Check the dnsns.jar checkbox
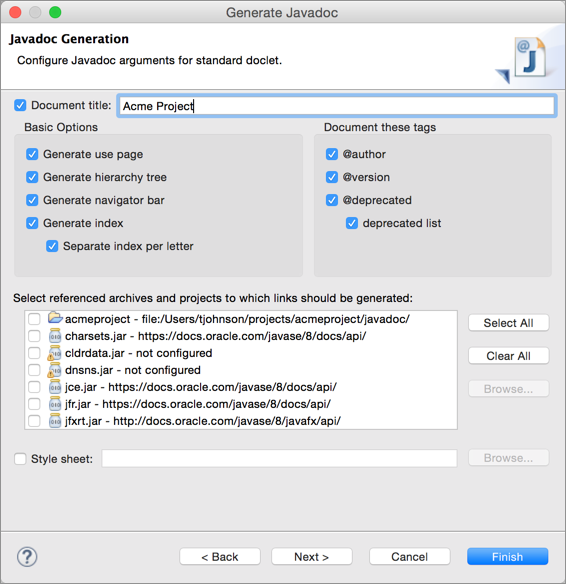This screenshot has height=584, width=566. point(34,370)
